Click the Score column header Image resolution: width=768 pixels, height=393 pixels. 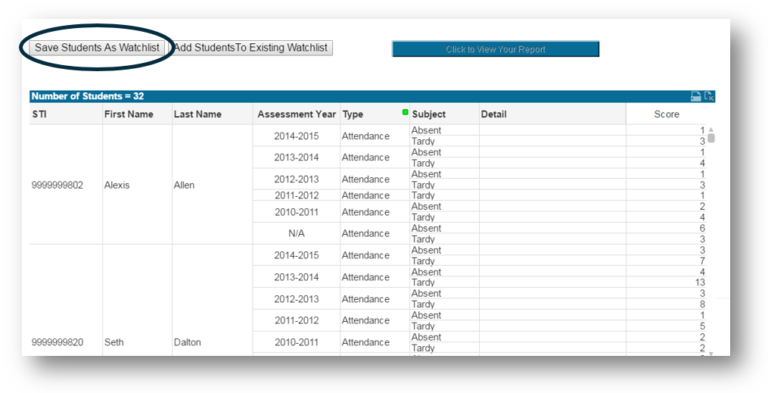(x=667, y=114)
